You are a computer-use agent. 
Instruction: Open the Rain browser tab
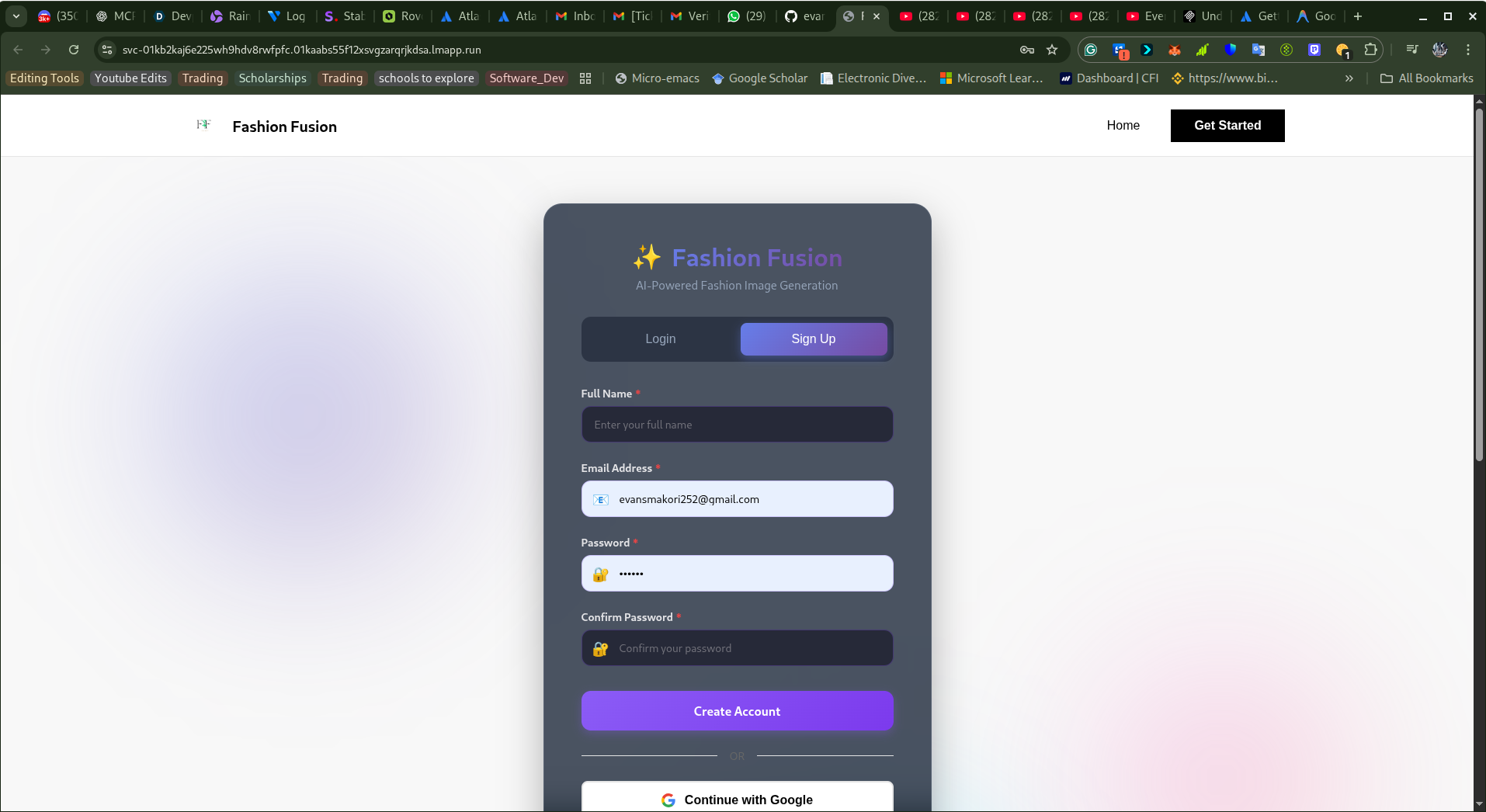pos(230,16)
